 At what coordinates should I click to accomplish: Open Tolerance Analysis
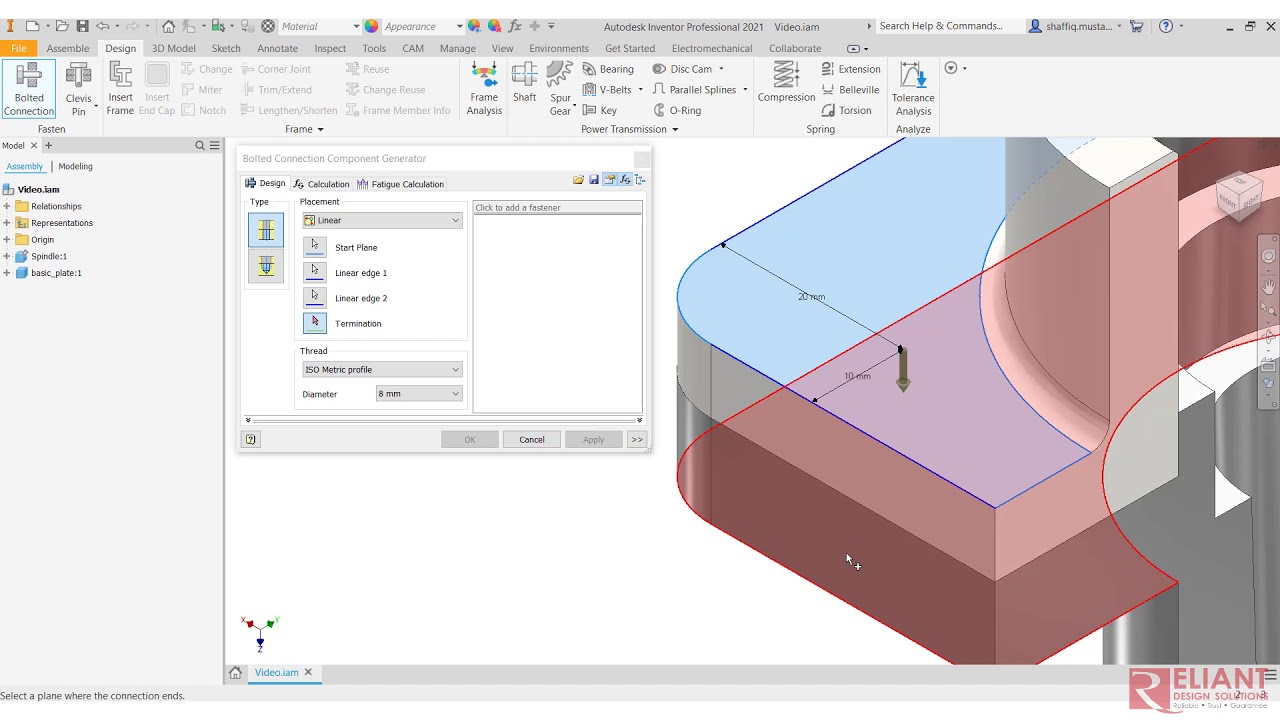coord(913,90)
